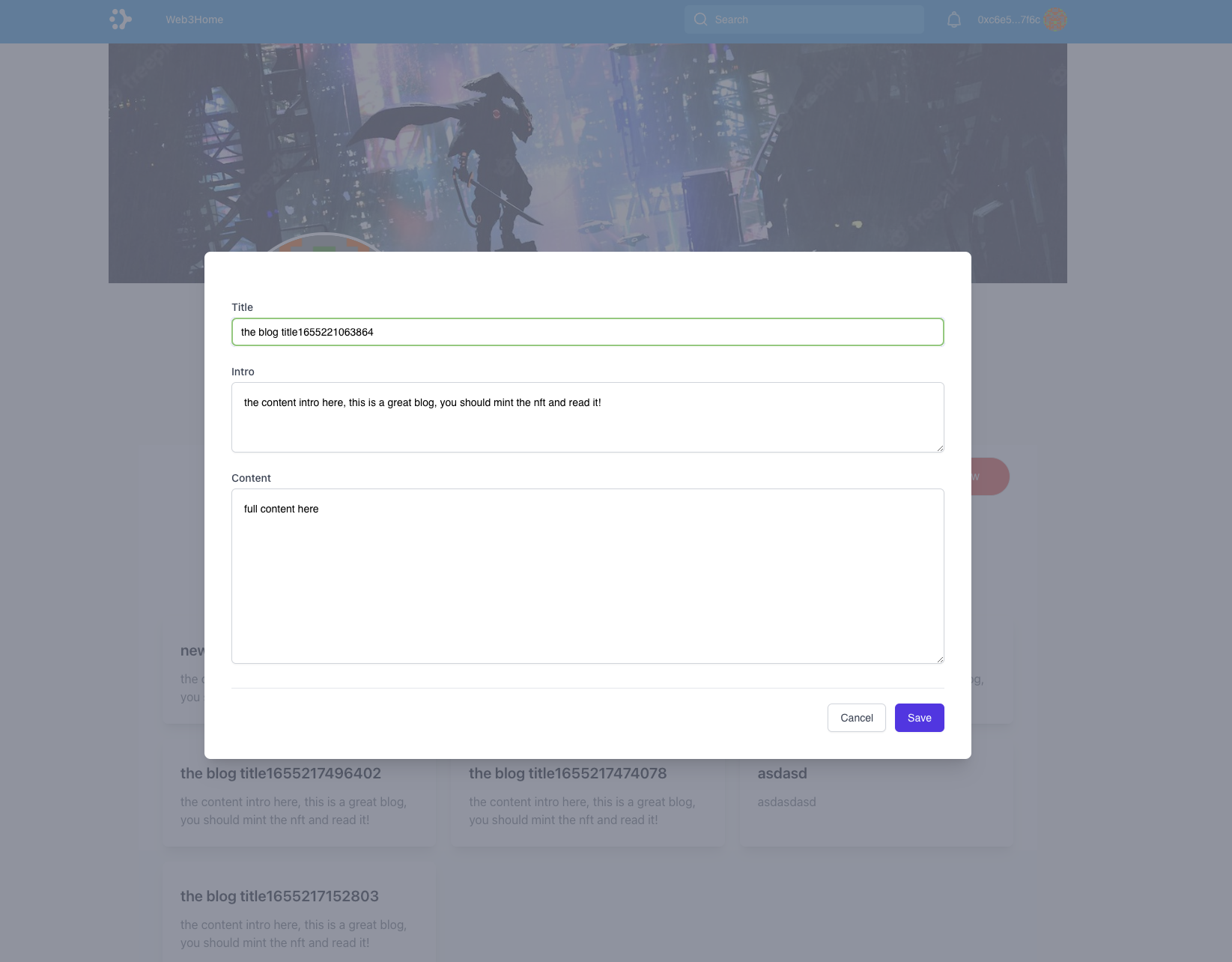
Task: Save the blog post
Action: (x=920, y=718)
